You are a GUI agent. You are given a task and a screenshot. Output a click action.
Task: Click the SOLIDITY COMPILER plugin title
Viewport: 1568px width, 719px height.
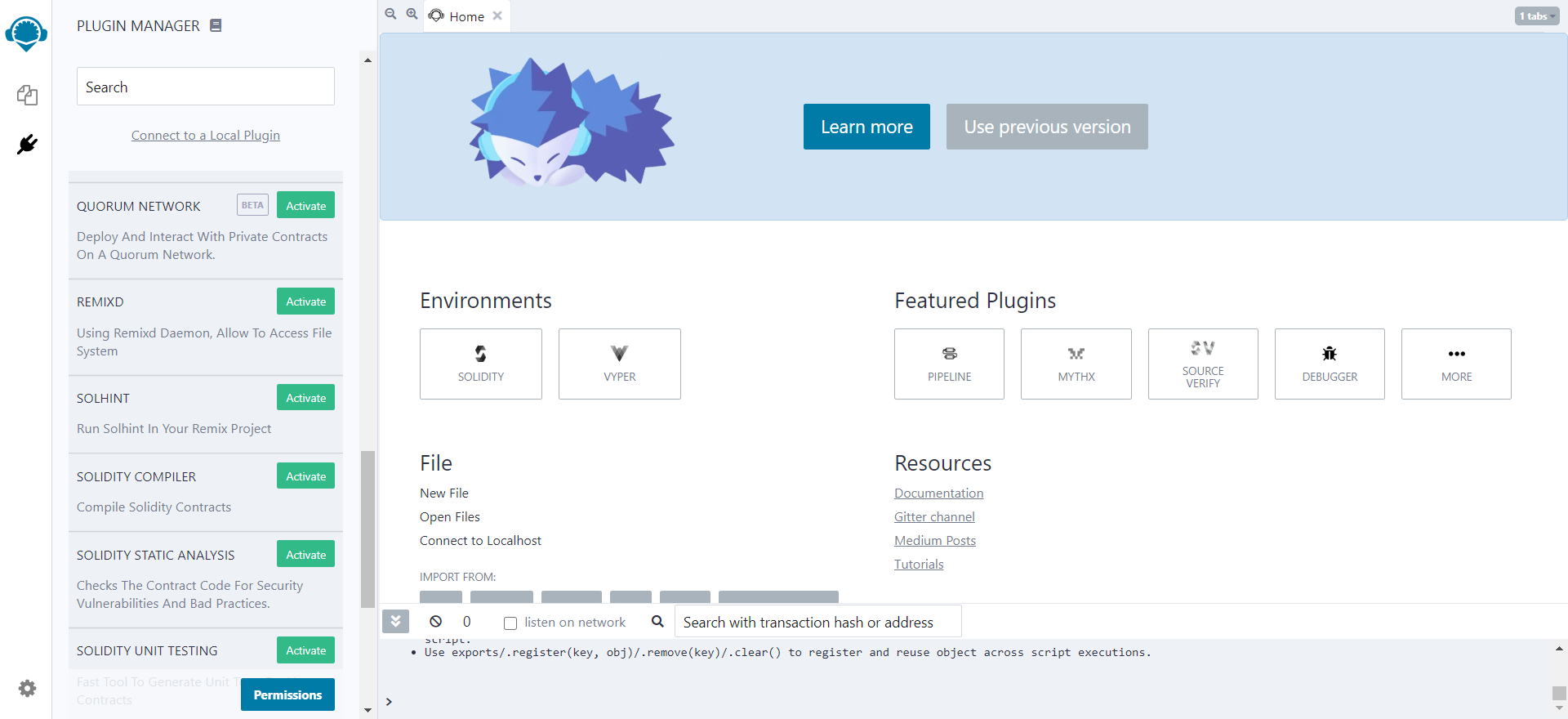coord(136,476)
